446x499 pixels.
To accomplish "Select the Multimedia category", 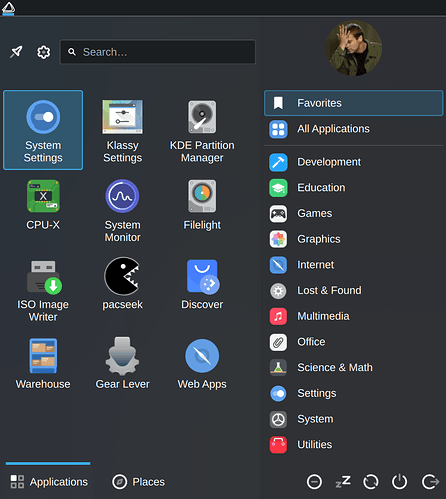I will coord(354,316).
